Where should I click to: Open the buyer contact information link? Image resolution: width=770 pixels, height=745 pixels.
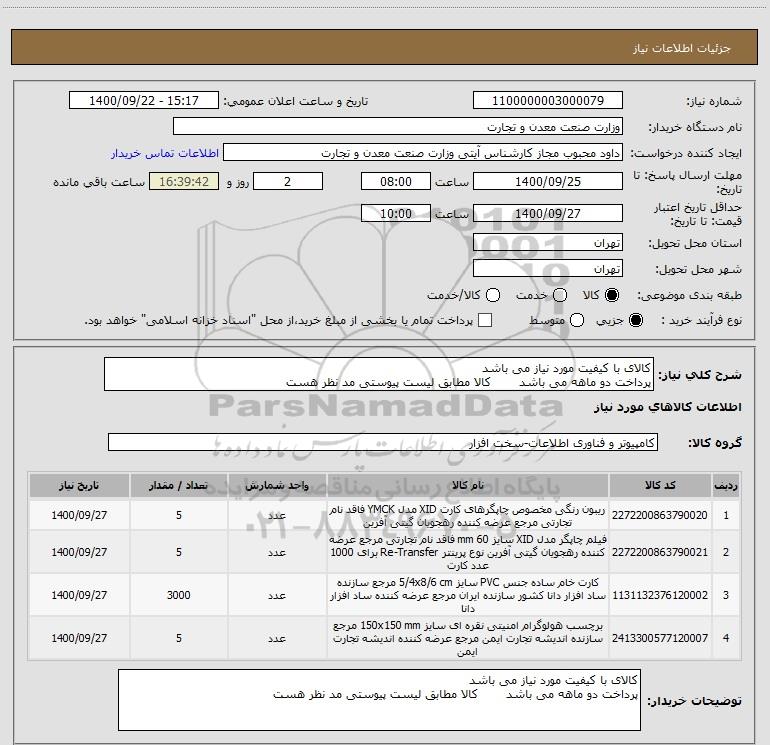[165, 153]
